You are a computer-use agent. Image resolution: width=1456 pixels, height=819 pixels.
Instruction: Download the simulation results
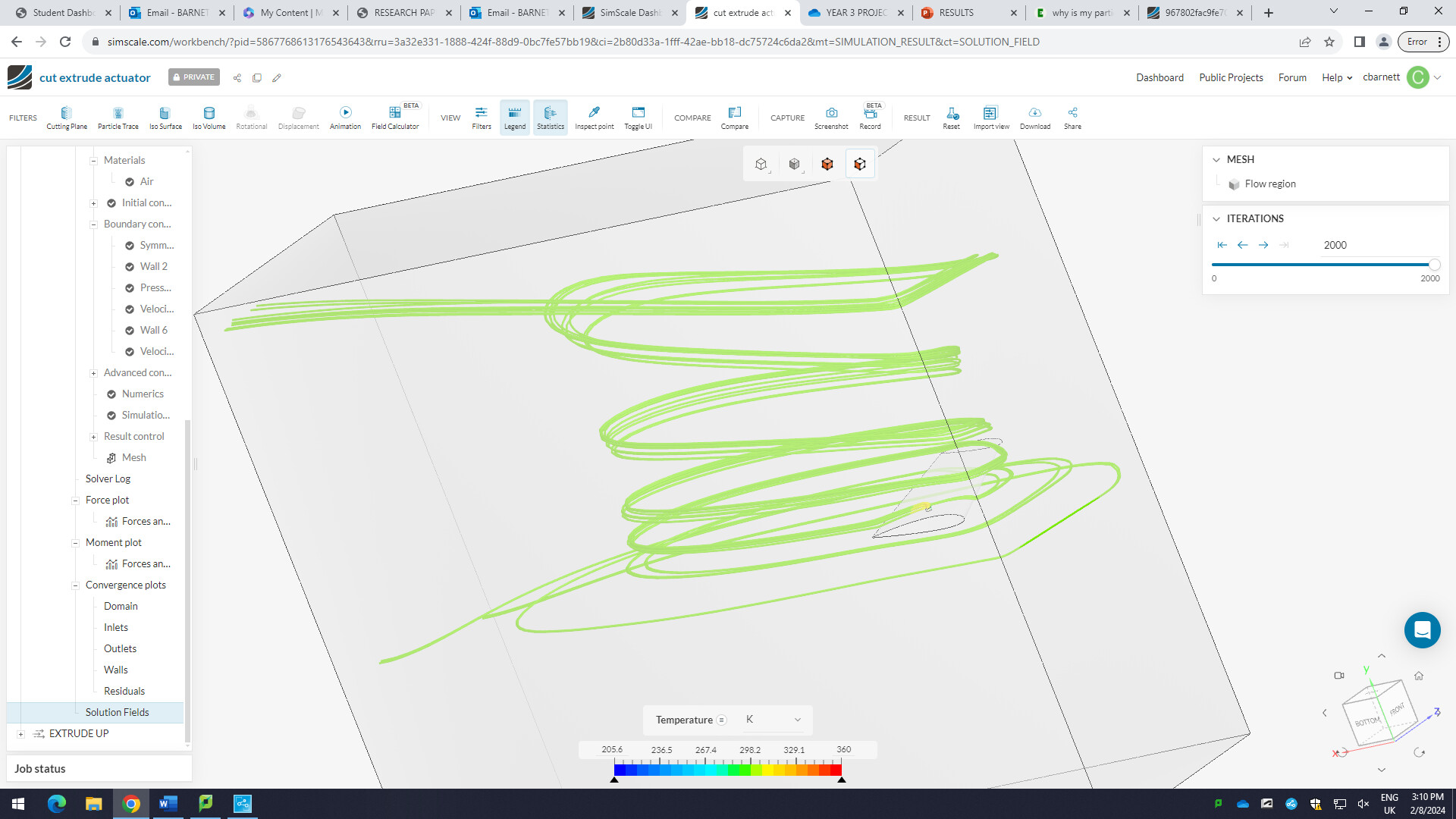tap(1034, 116)
